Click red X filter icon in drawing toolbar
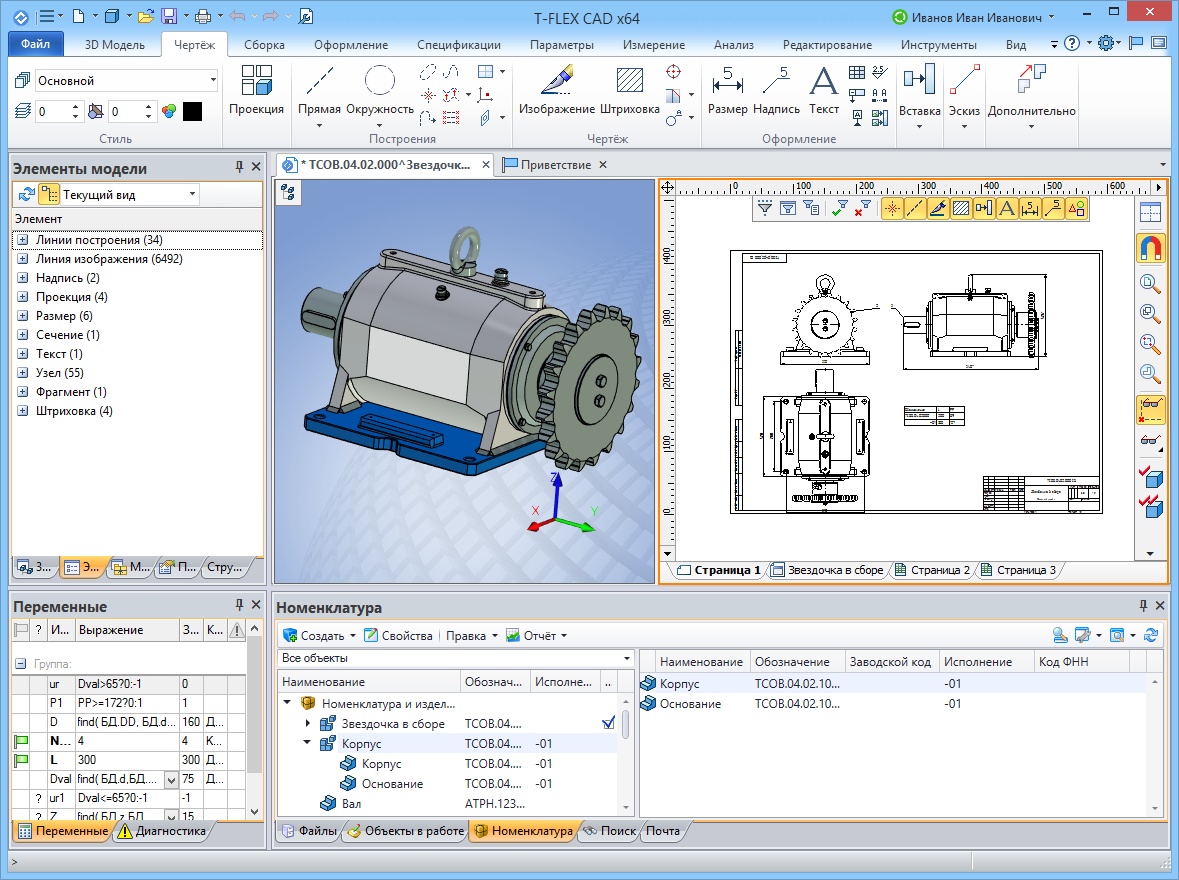Screen dimensions: 1179x880 pos(863,208)
